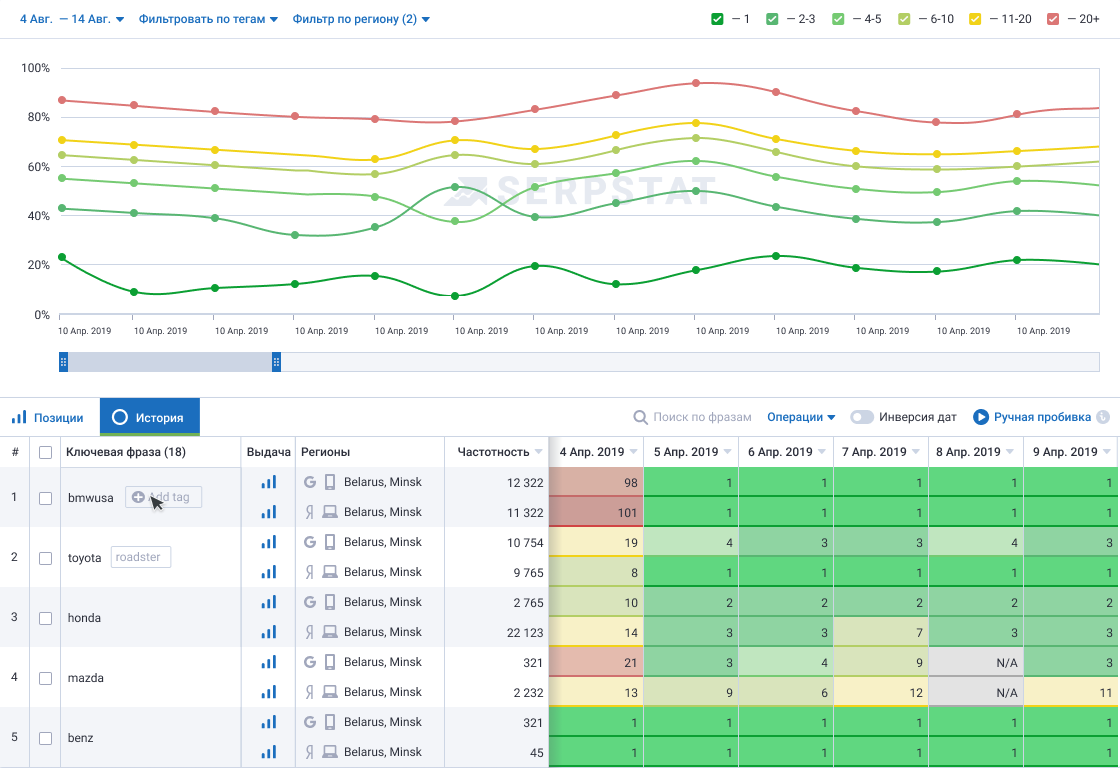
Task: Open Частотность column sort arrow
Action: pos(539,452)
